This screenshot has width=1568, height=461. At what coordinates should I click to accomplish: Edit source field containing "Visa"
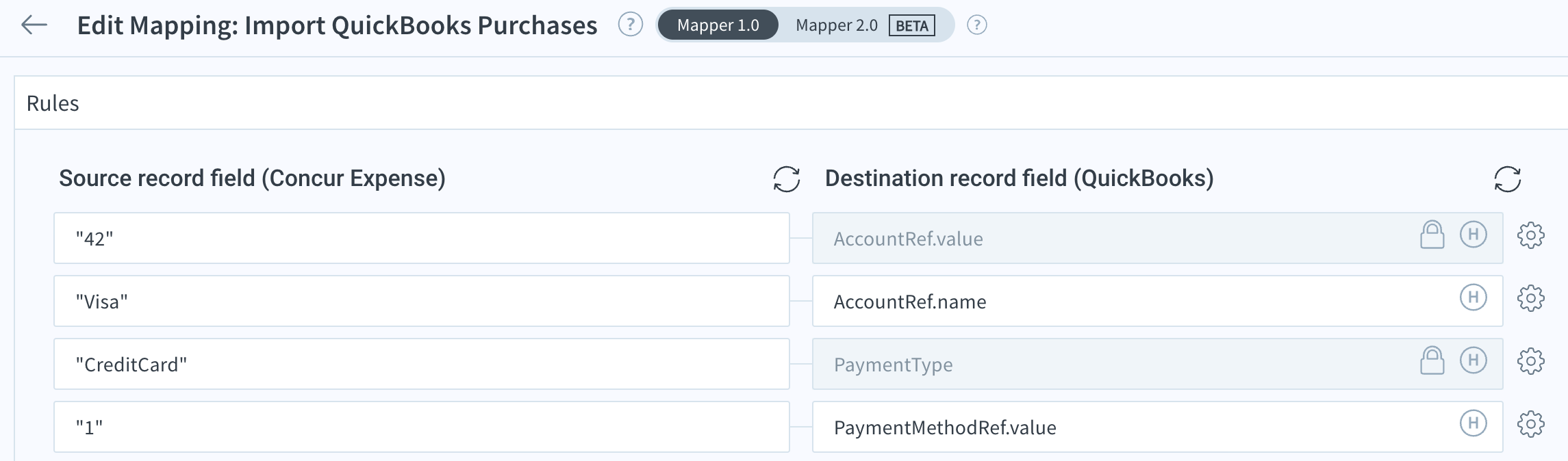pyautogui.click(x=422, y=301)
